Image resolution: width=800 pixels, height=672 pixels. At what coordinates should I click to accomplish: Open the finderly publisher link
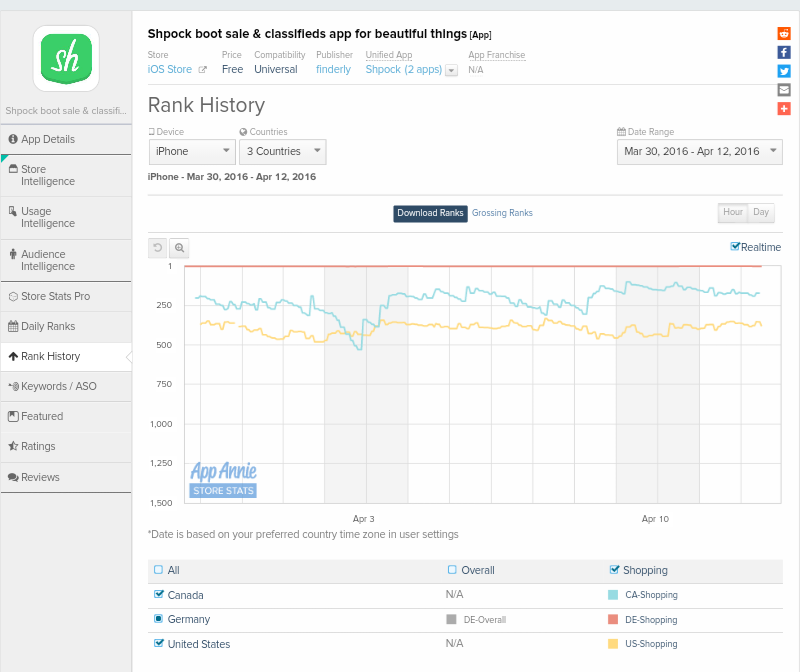coord(333,69)
